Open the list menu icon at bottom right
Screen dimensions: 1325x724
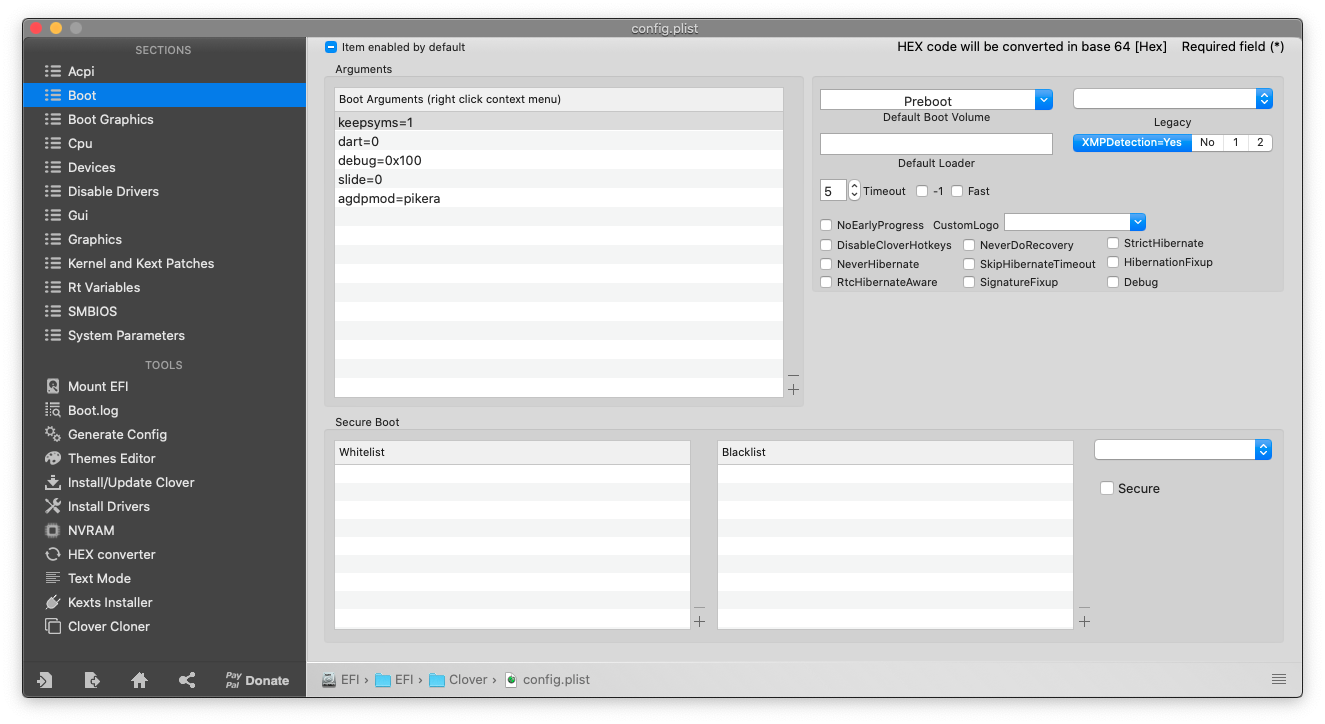[1279, 679]
